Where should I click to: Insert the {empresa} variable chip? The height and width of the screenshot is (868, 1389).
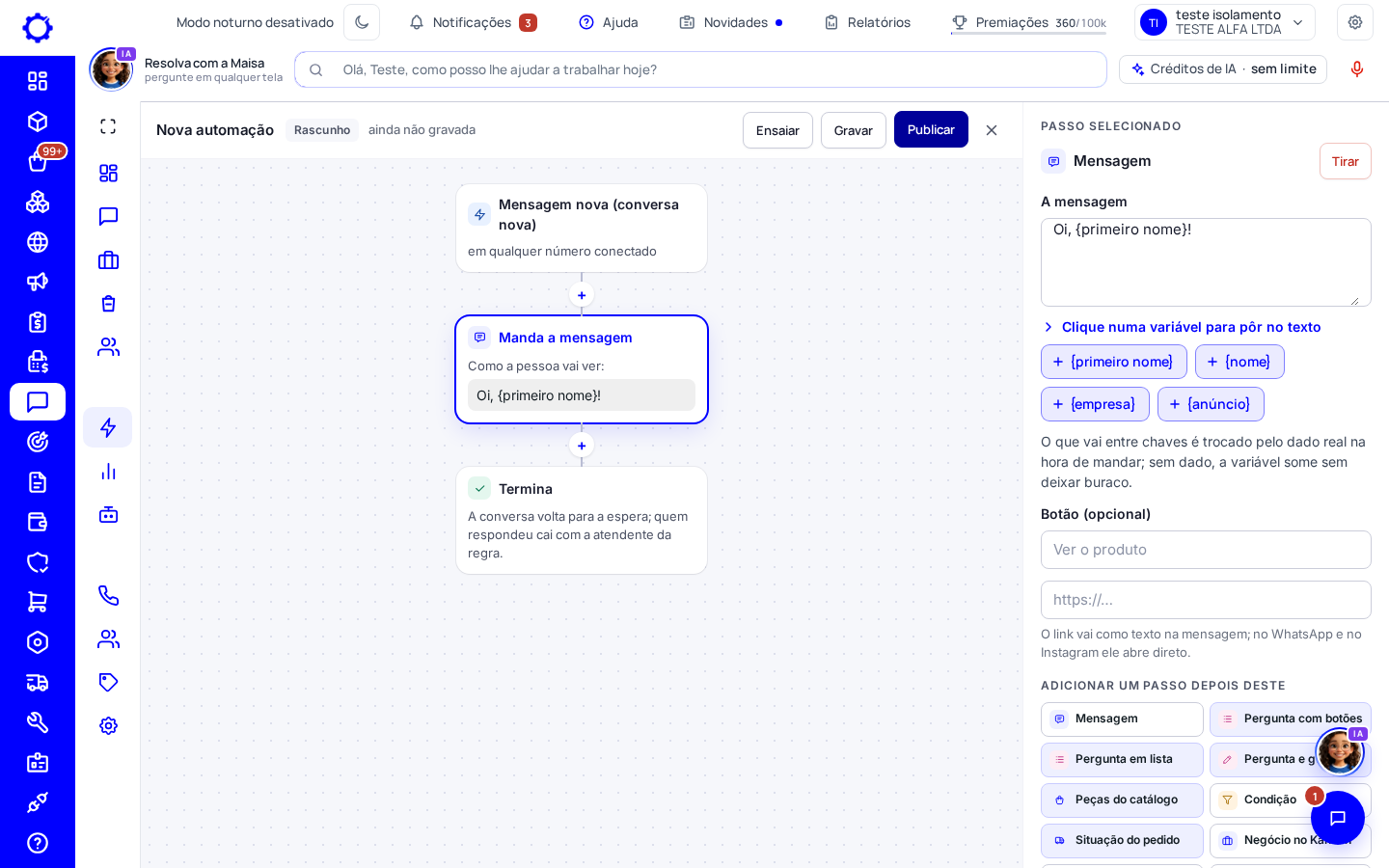(1095, 404)
